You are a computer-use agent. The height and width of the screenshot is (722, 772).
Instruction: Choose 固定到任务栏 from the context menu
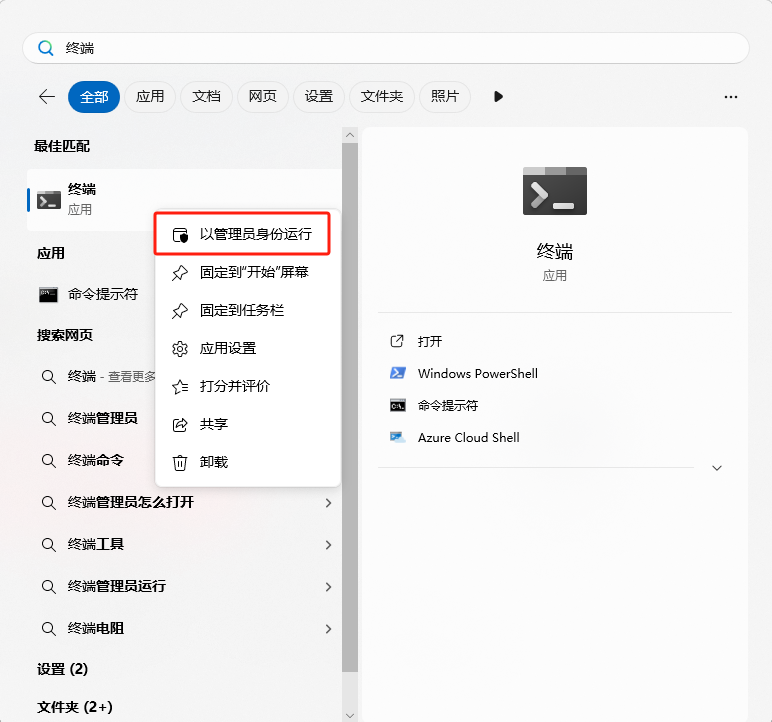tap(248, 310)
